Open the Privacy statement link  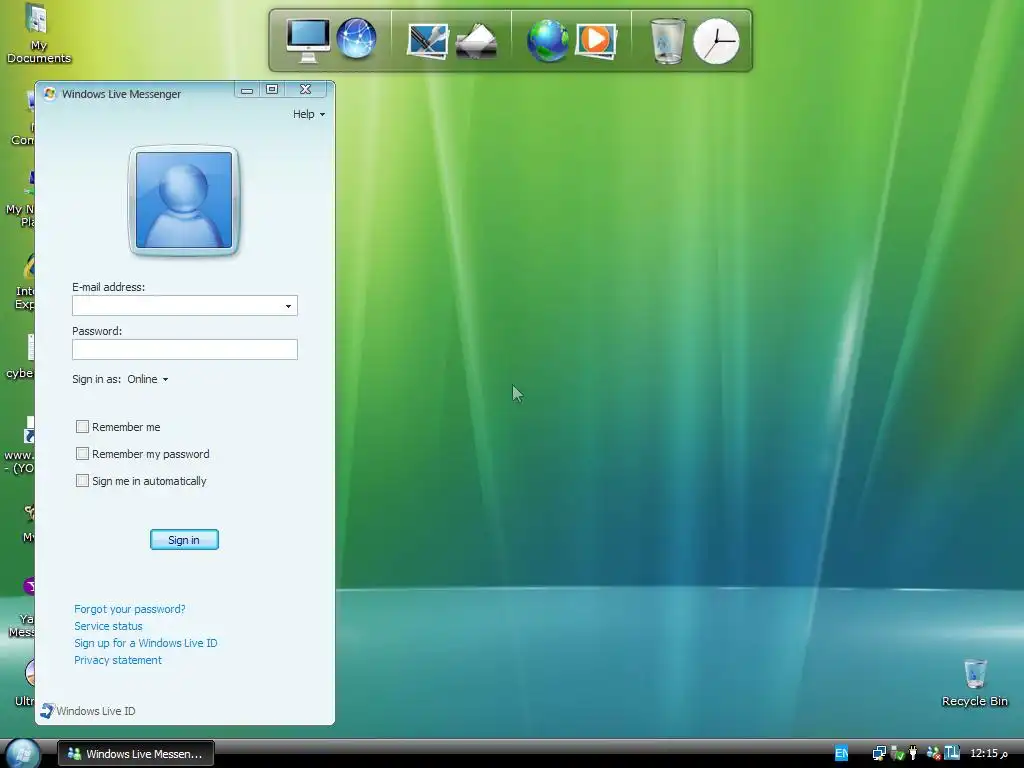point(118,660)
